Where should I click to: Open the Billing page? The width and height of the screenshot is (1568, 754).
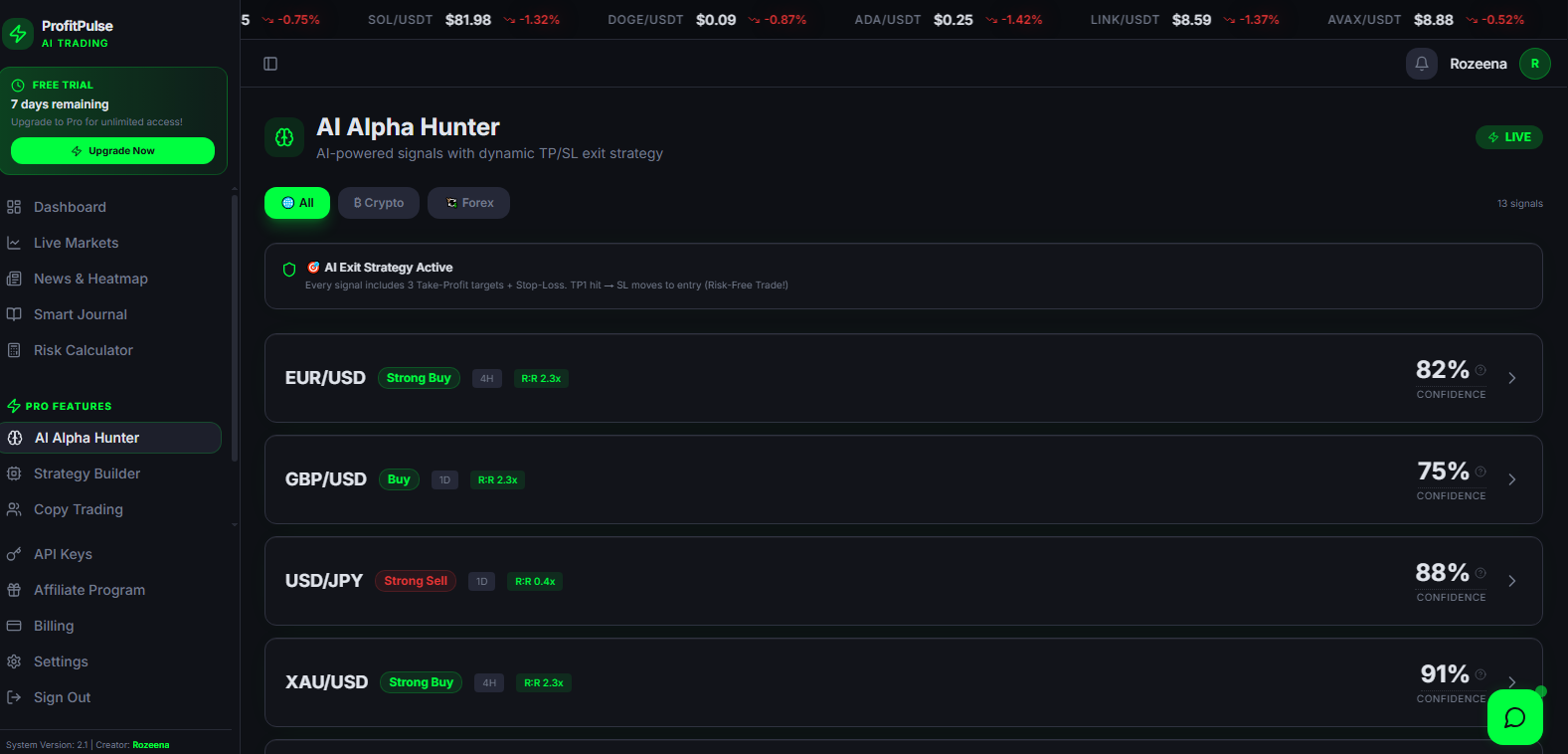[111, 626]
